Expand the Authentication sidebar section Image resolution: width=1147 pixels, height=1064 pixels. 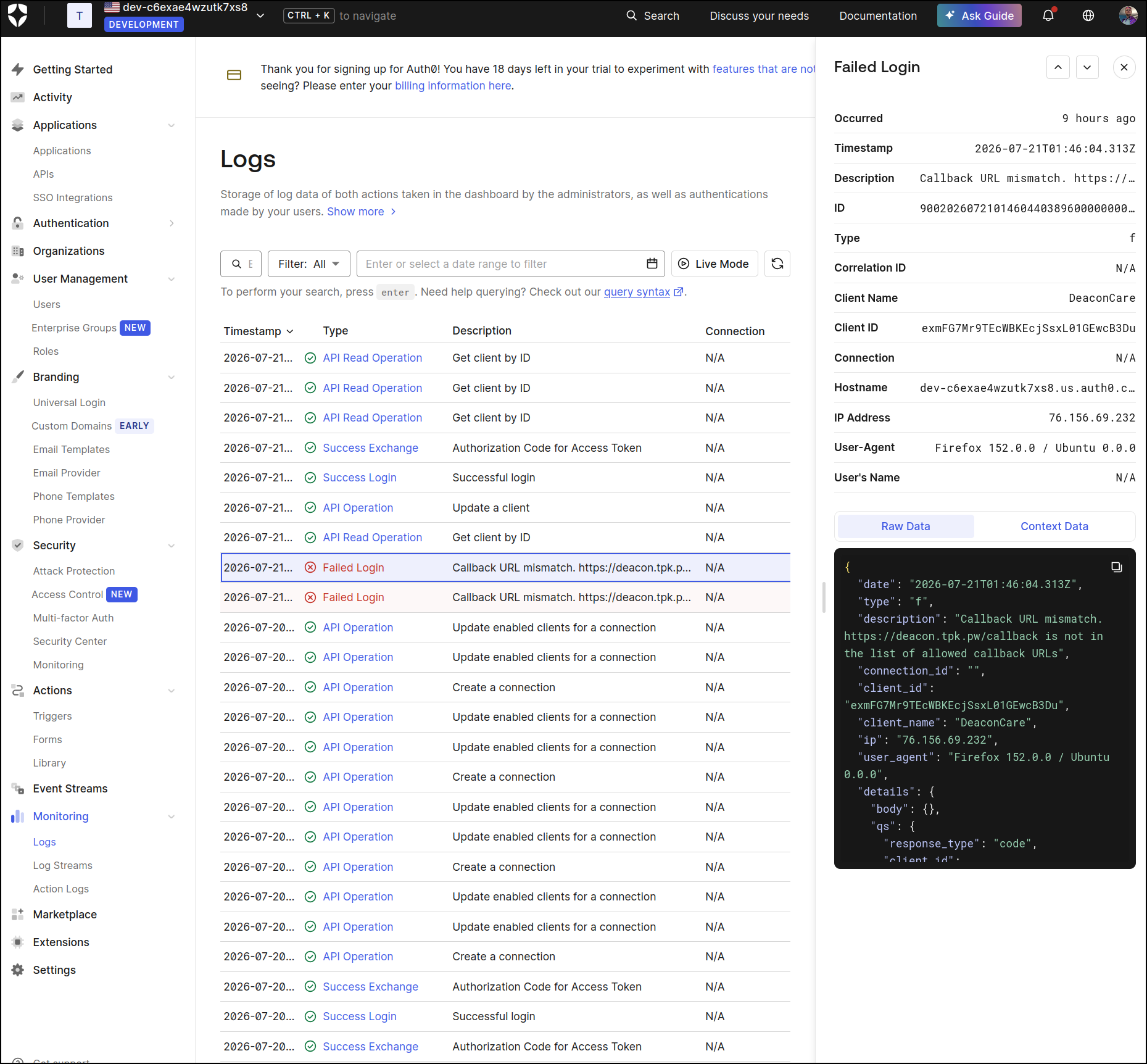point(172,223)
